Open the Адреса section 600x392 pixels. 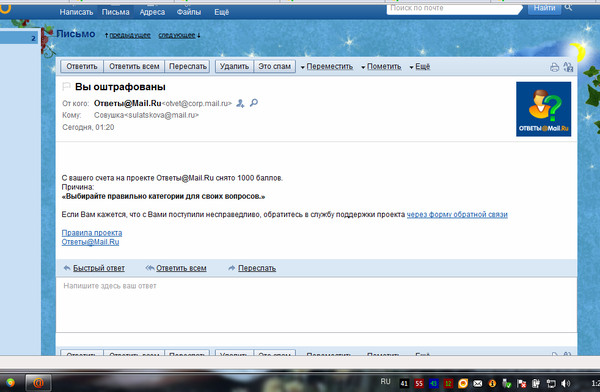[152, 12]
